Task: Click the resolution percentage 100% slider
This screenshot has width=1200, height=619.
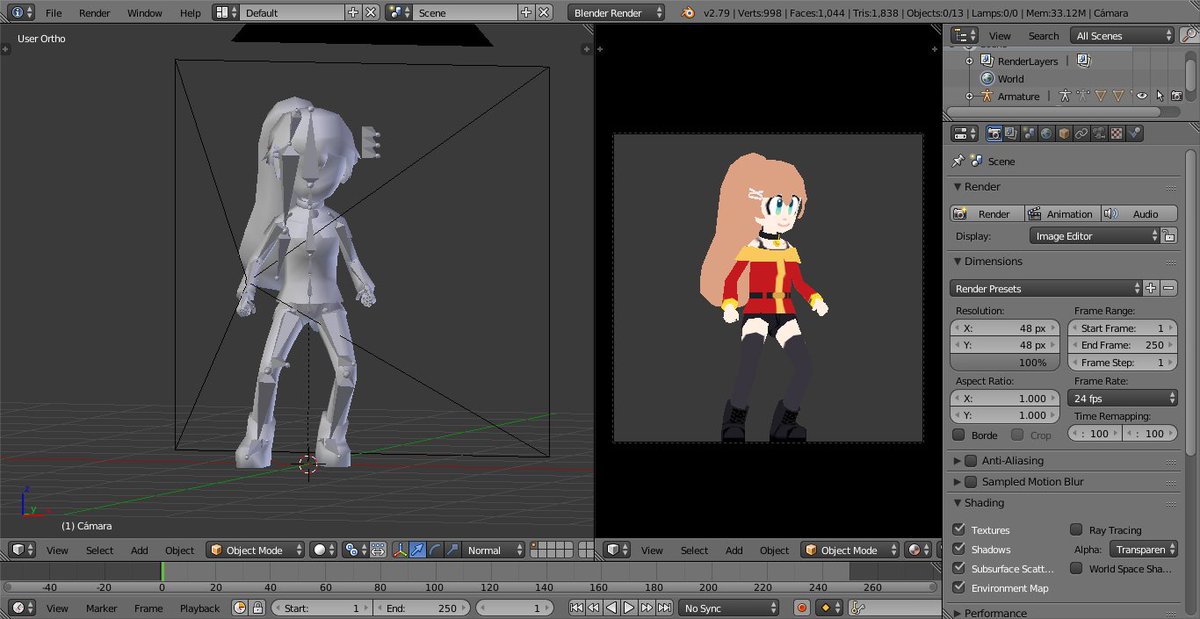Action: pos(1003,362)
